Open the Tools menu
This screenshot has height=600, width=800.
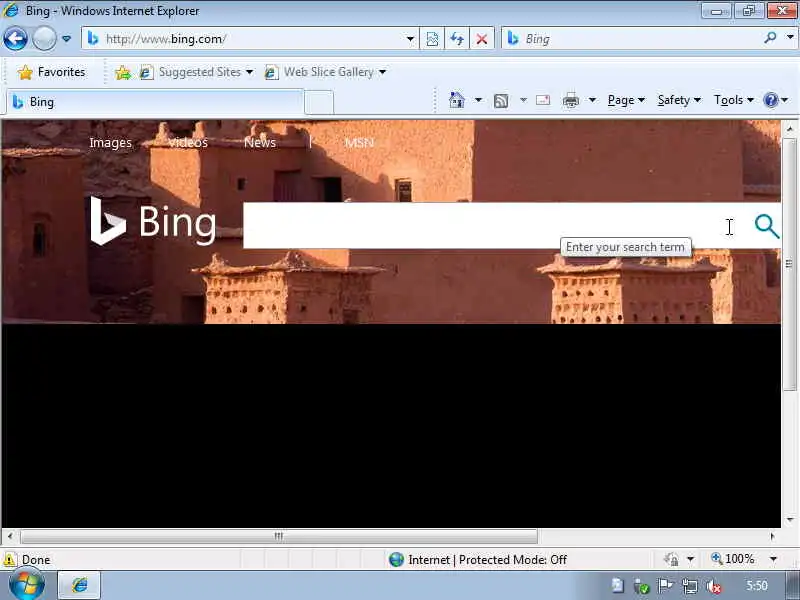tap(733, 100)
